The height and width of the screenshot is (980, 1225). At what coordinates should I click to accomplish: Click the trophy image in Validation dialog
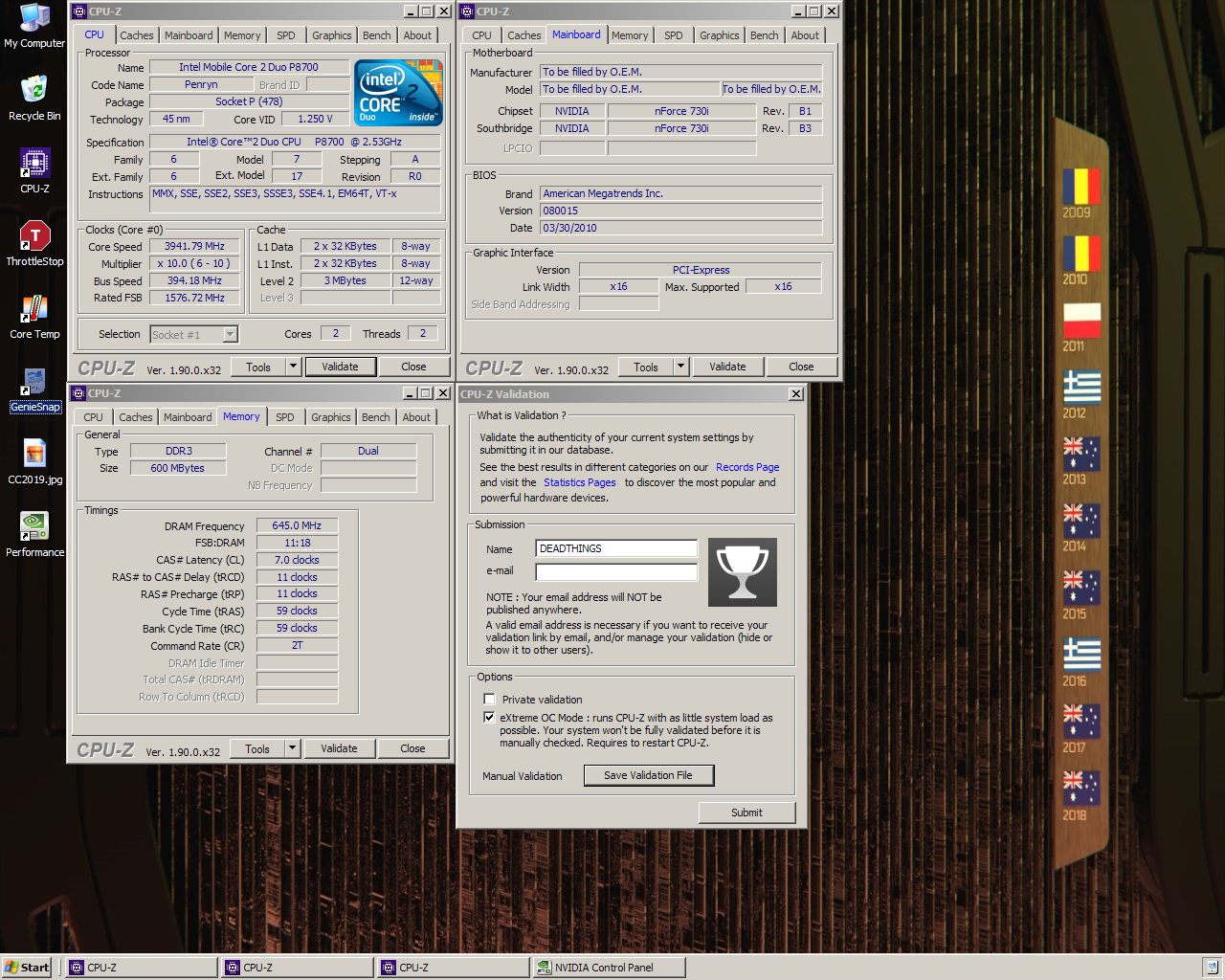[742, 572]
